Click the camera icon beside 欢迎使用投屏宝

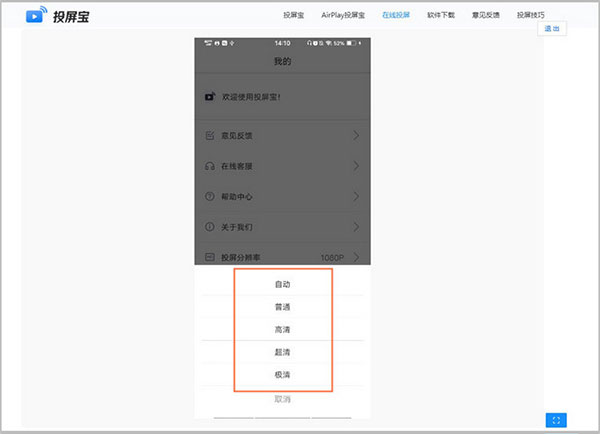pyautogui.click(x=210, y=96)
